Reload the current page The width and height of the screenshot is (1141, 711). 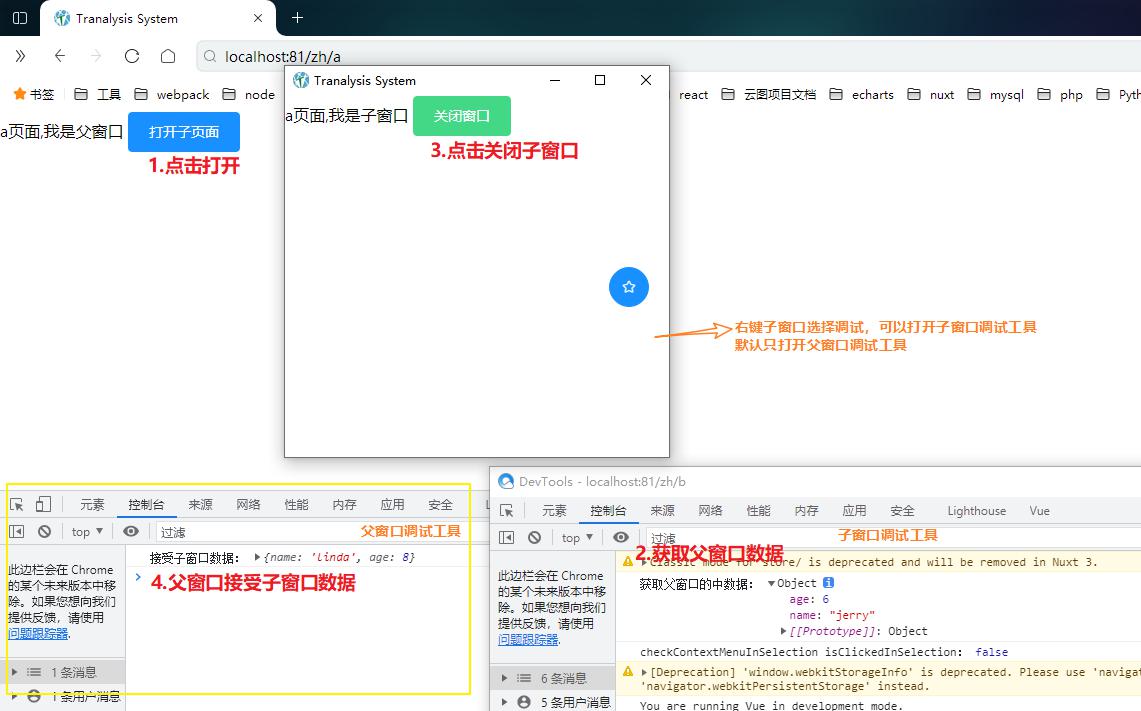[132, 56]
